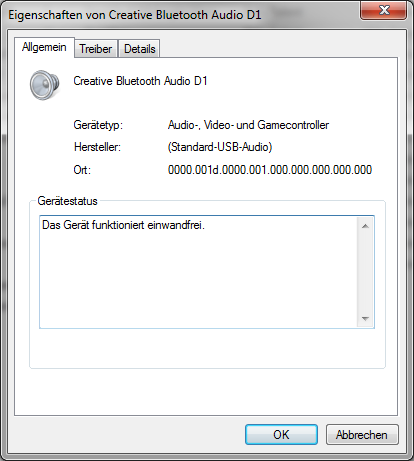Click the speaker device icon

tap(44, 85)
